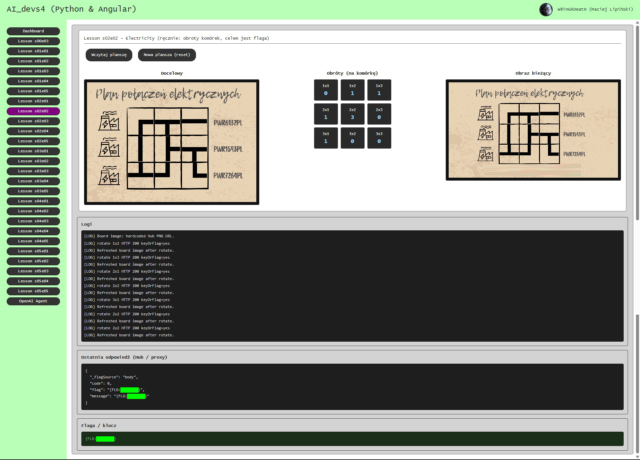Click inside the Logi output panel
This screenshot has width=640, height=460.
(352, 285)
